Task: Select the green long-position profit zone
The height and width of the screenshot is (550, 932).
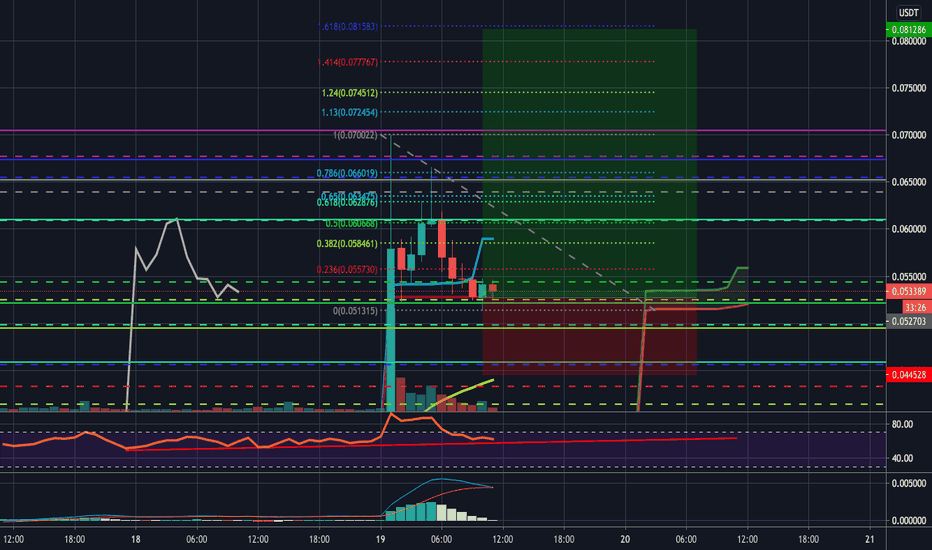Action: 590,163
